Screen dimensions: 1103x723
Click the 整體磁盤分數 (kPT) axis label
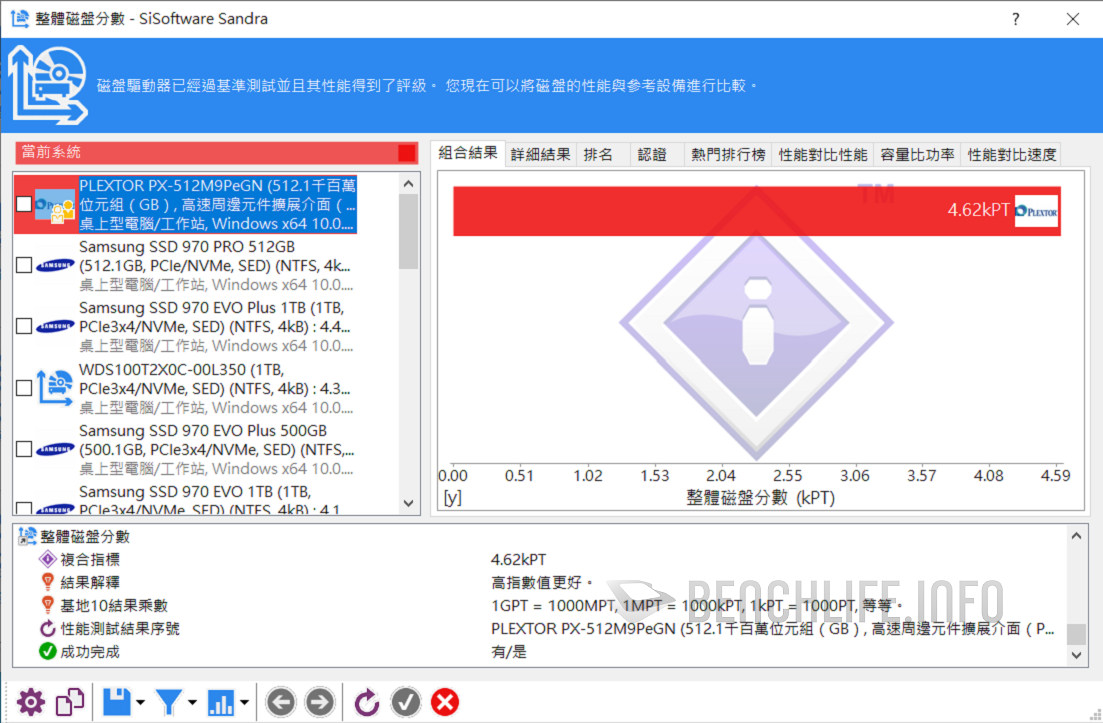[x=760, y=498]
